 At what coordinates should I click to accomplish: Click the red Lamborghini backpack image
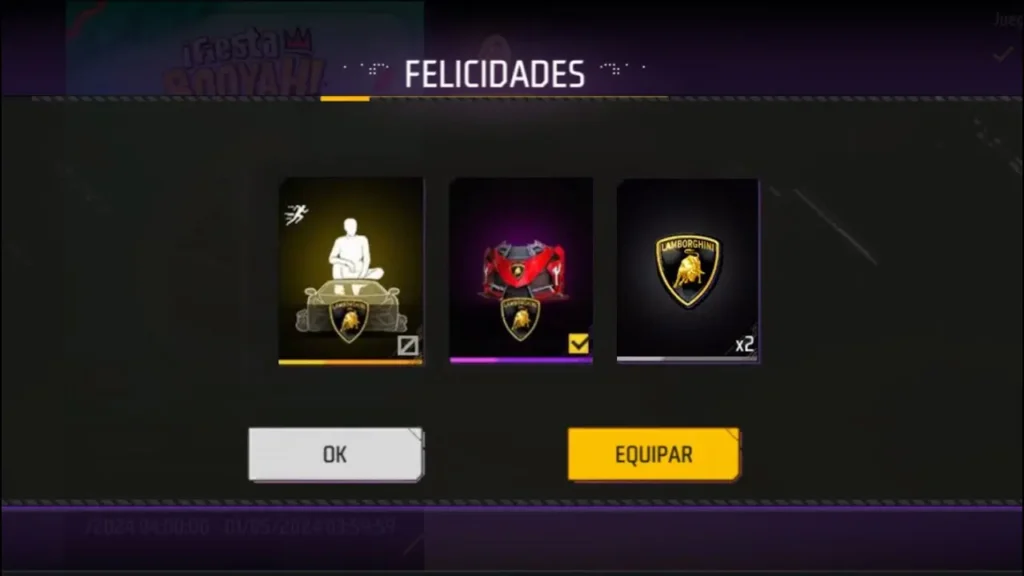[x=520, y=269]
